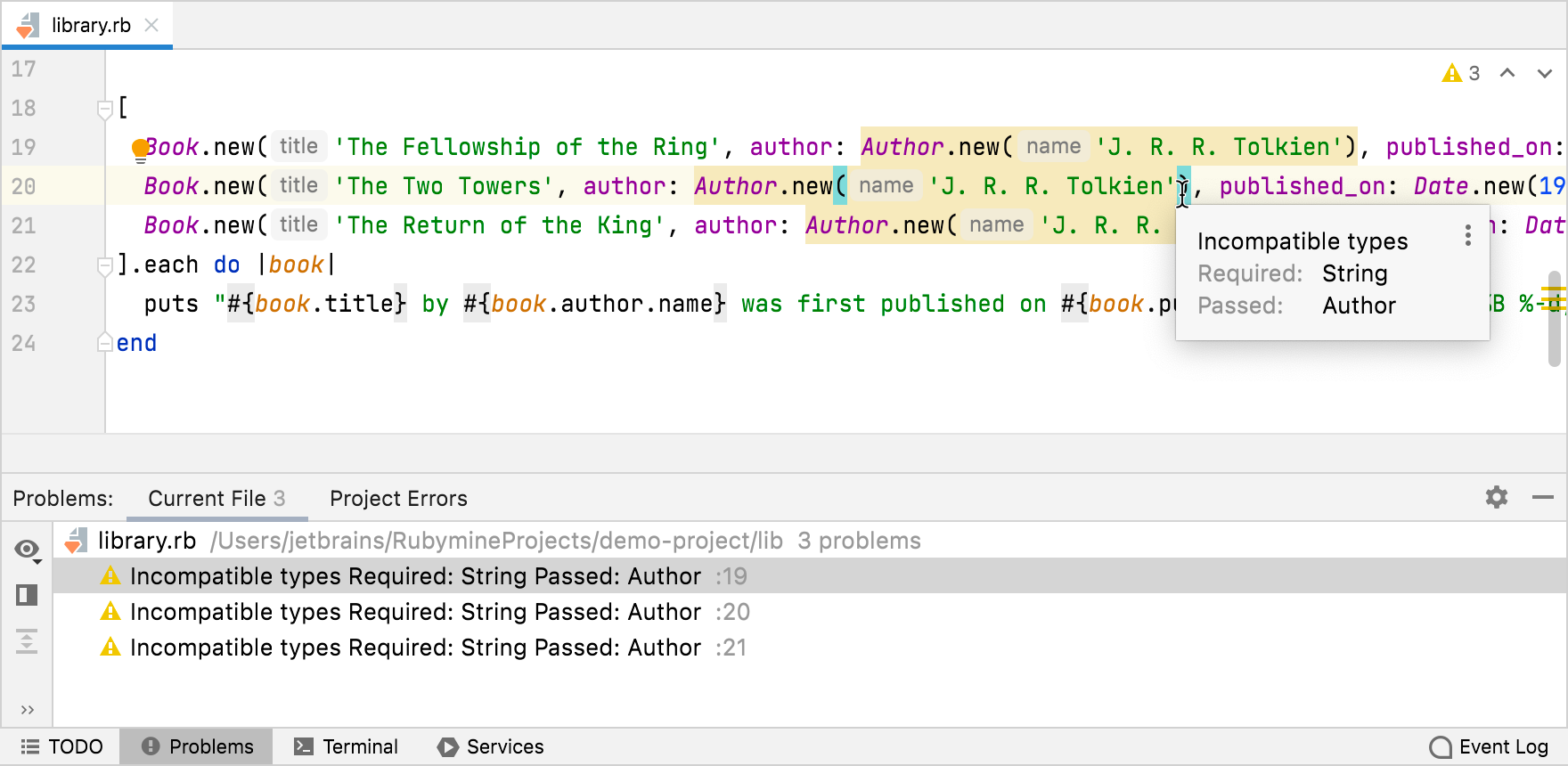This screenshot has height=766, width=1568.
Task: Jump to the next highlighted error arrow
Action: pyautogui.click(x=1545, y=73)
